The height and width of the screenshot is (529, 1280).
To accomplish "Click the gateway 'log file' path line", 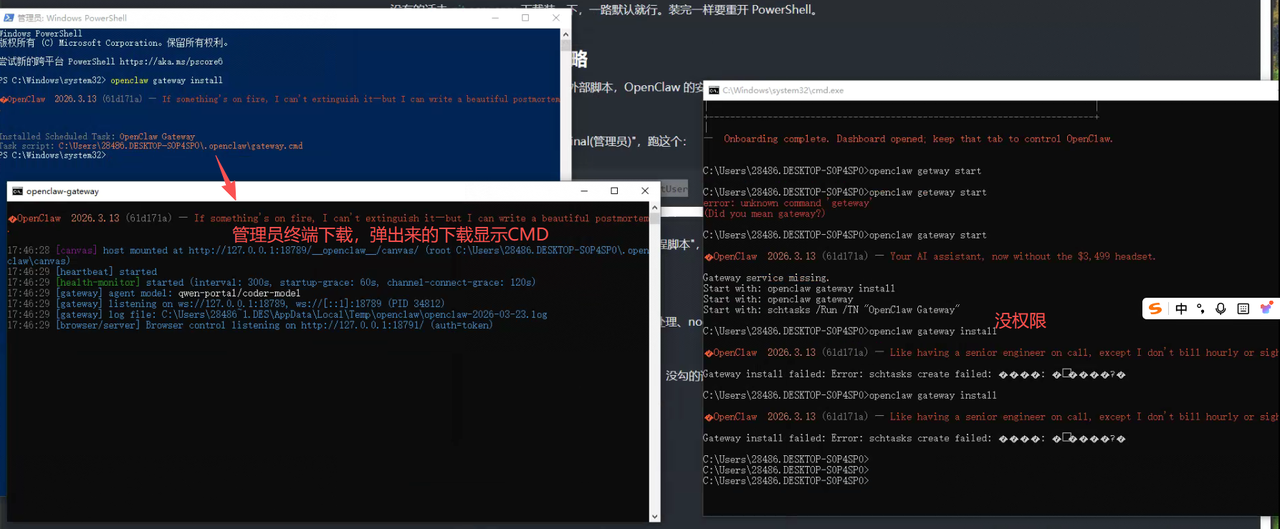I will click(x=277, y=314).
